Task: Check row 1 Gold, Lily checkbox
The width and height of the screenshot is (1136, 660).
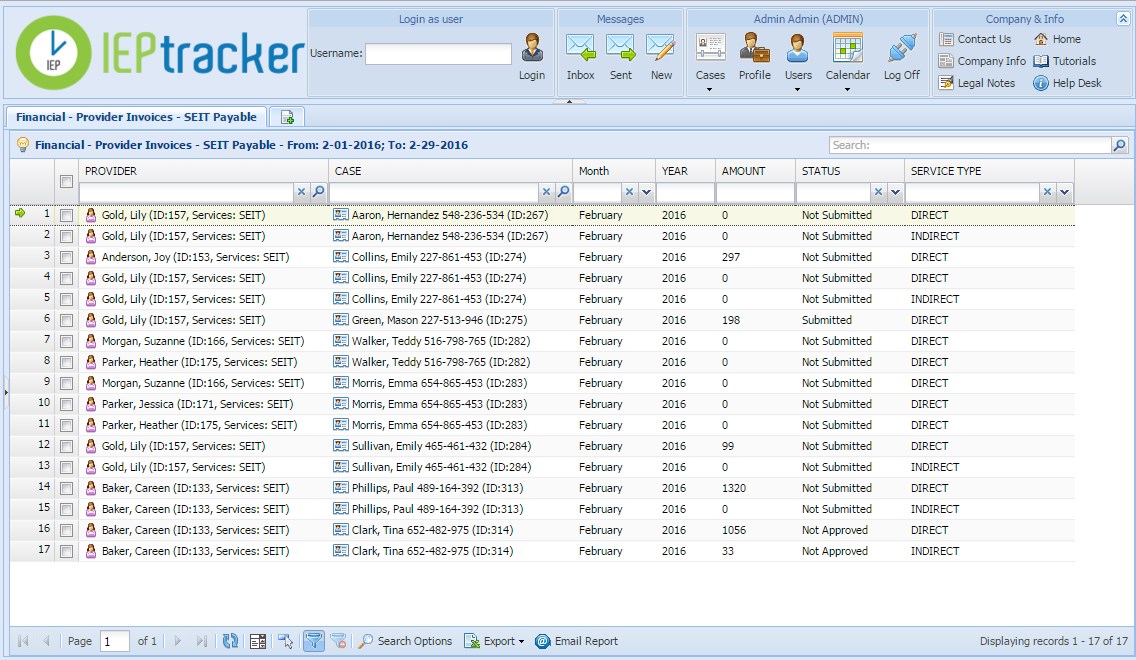Action: (x=67, y=215)
